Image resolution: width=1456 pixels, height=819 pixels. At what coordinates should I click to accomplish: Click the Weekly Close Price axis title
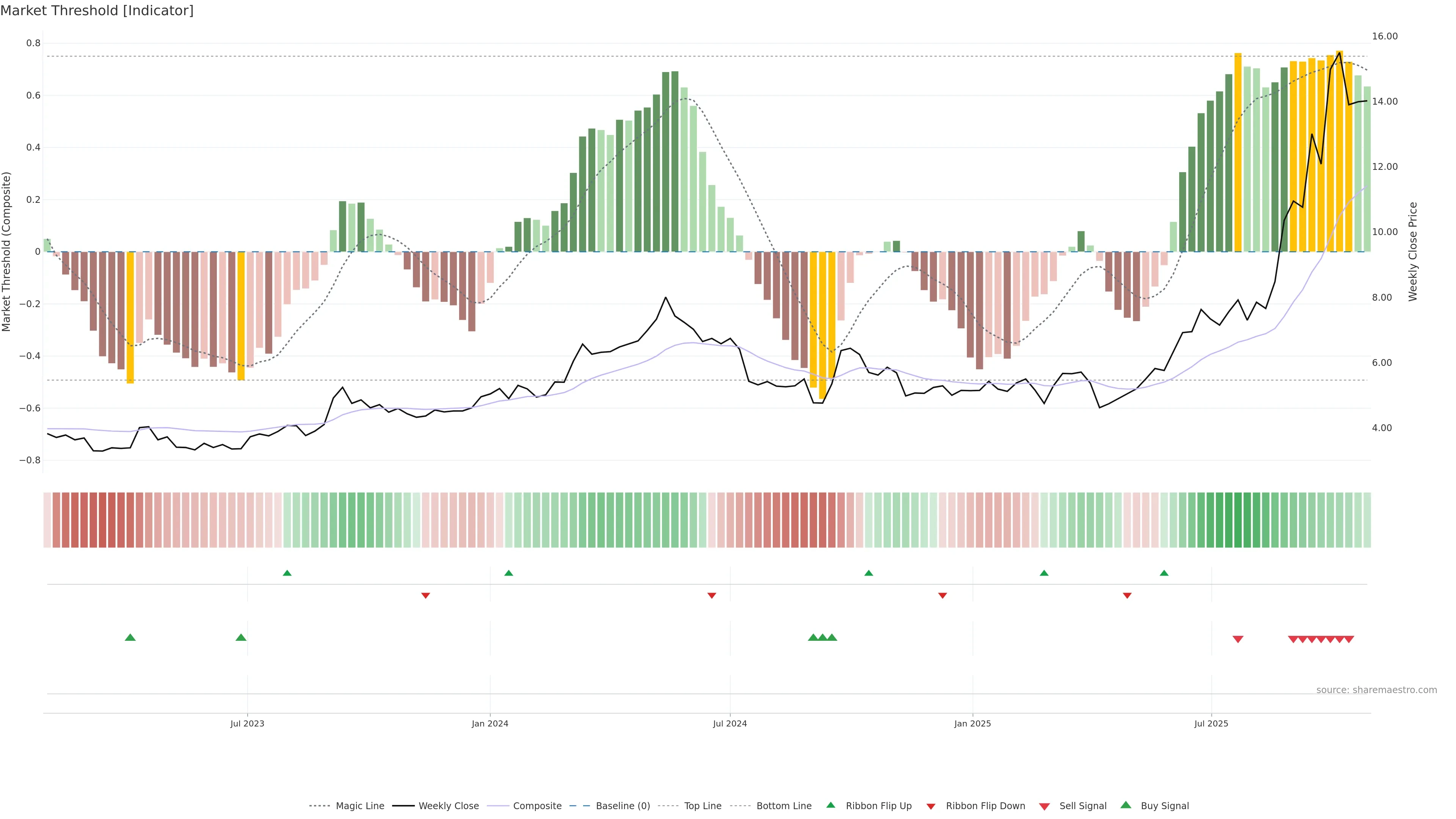click(x=1412, y=251)
